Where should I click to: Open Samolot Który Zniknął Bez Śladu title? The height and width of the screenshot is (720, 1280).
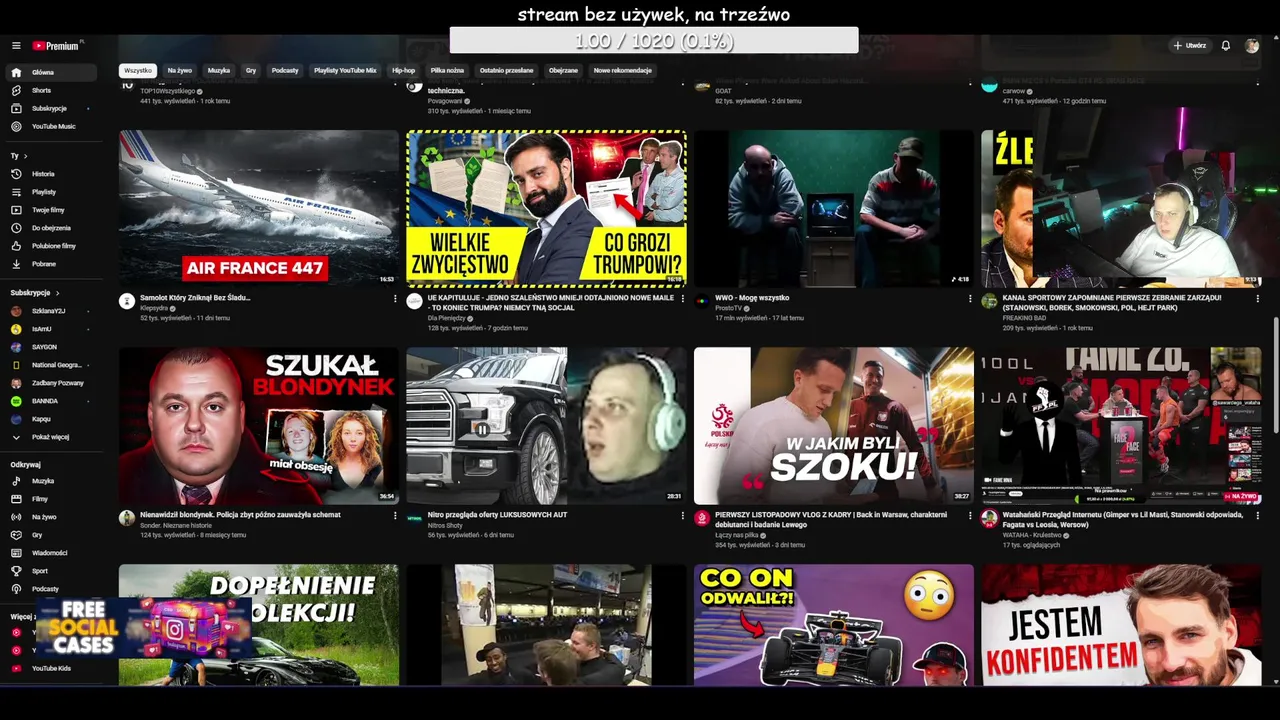(195, 298)
